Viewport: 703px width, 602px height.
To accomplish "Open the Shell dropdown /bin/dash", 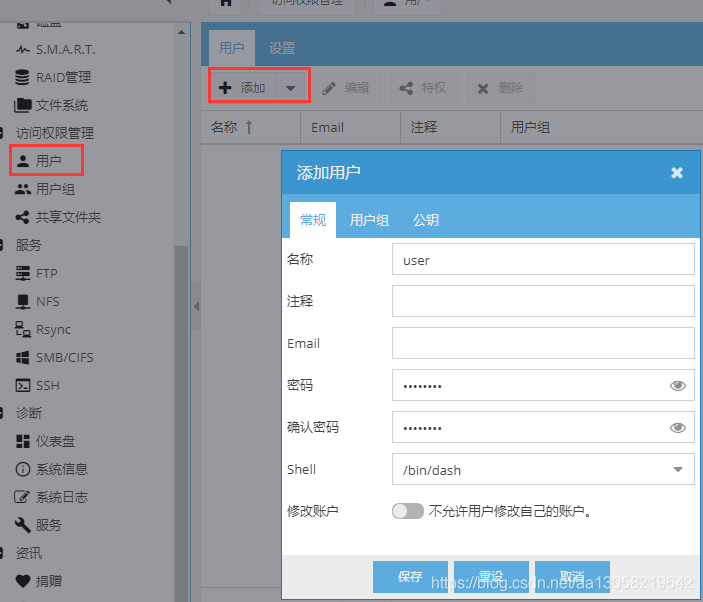I will [678, 469].
